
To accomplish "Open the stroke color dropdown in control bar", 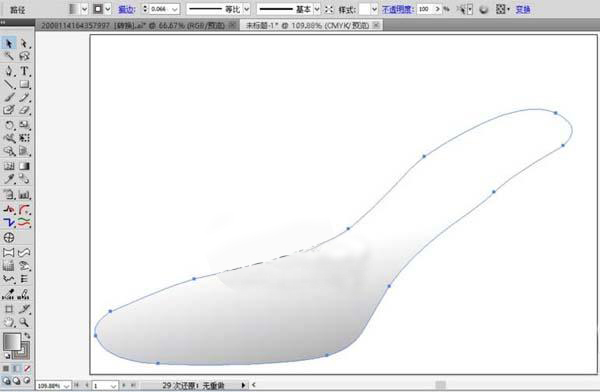I will pos(108,9).
